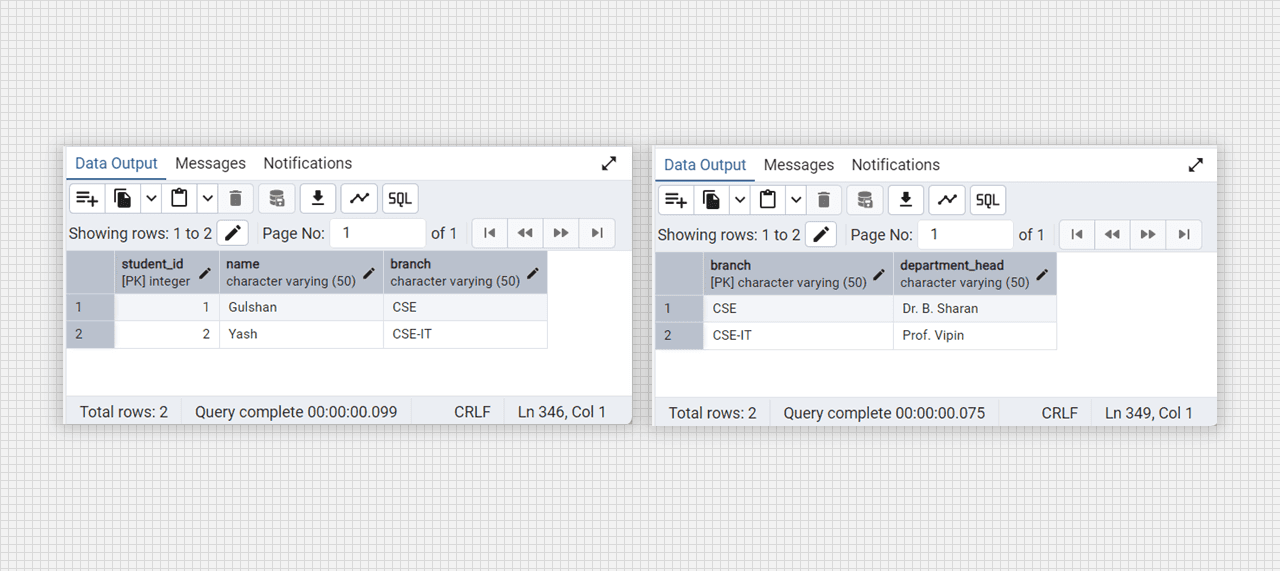
Task: Click Graph visualiser icon in left panel
Action: pyautogui.click(x=359, y=198)
